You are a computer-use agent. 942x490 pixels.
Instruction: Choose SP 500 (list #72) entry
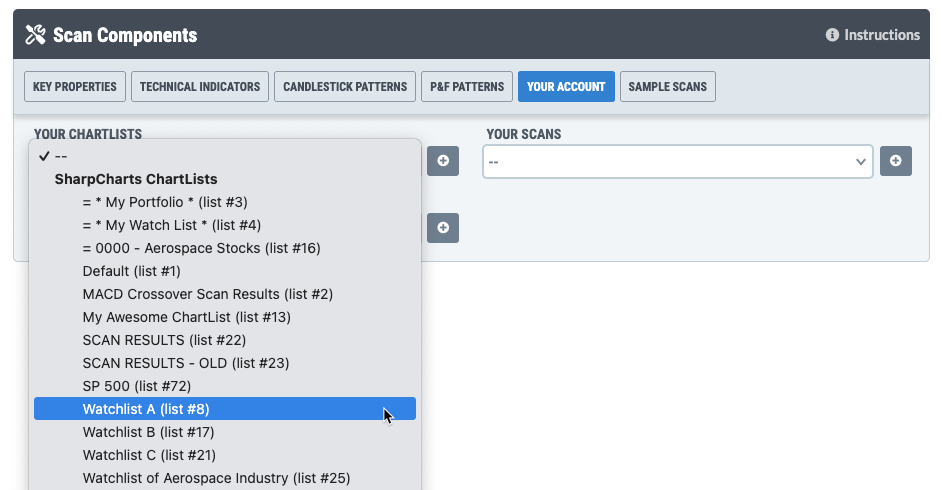coord(137,386)
